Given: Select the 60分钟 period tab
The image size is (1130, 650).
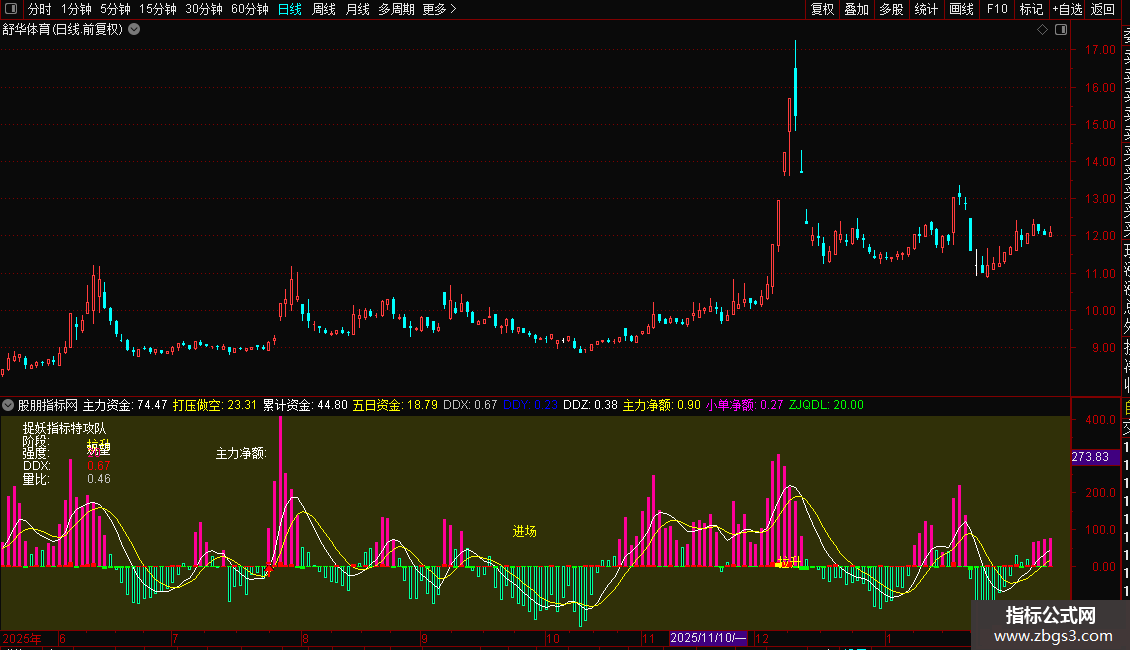Looking at the screenshot, I should coord(249,9).
